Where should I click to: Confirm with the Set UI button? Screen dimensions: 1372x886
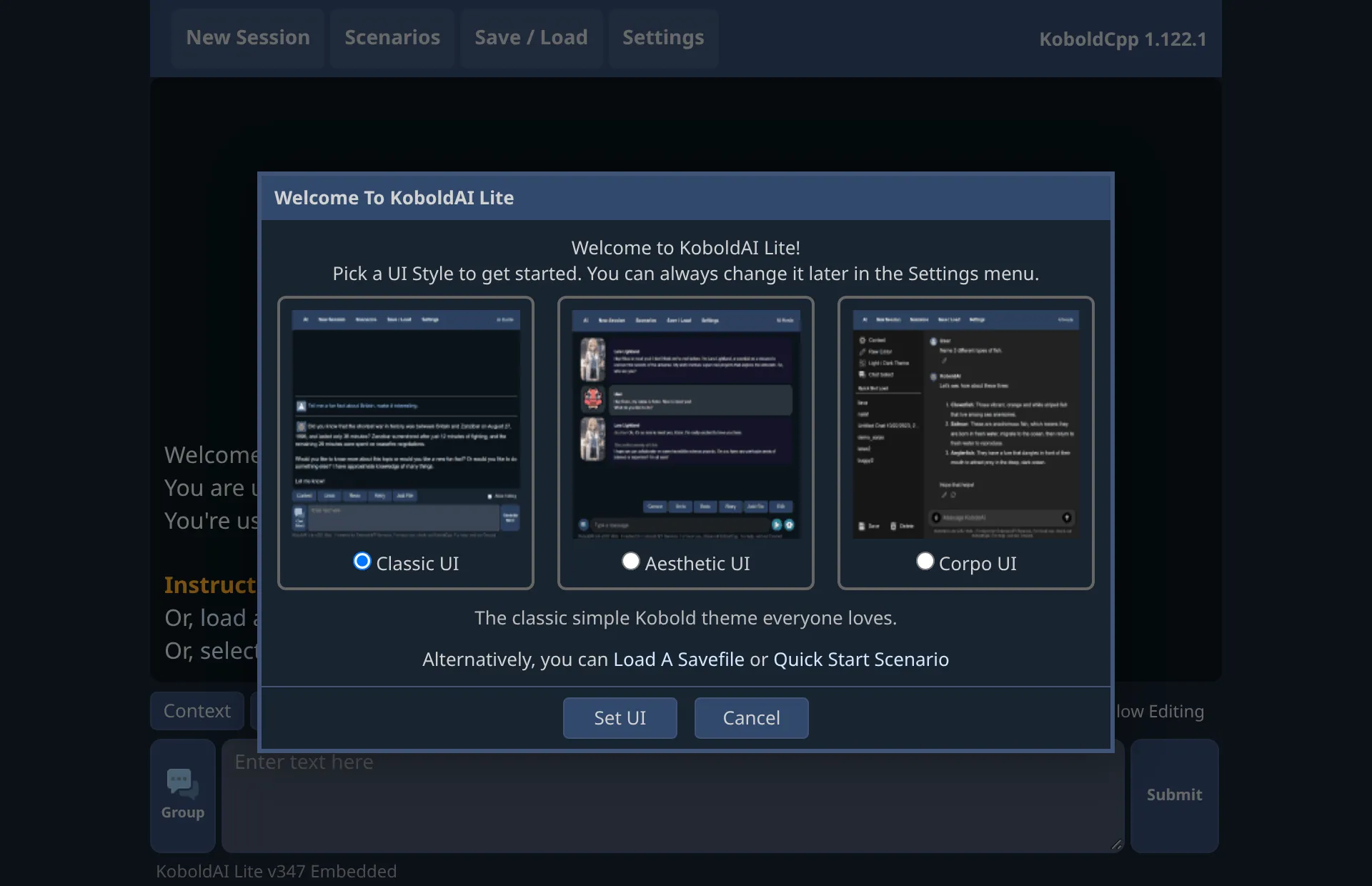point(620,718)
